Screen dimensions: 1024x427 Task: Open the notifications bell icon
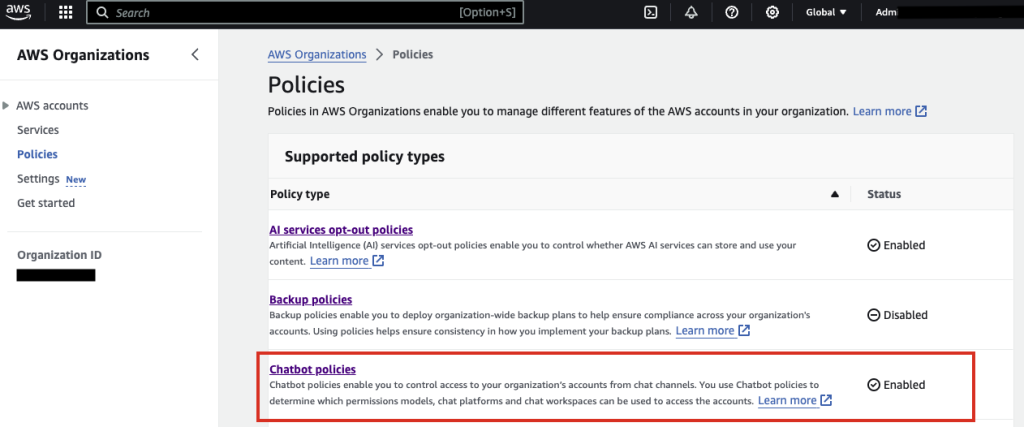(692, 12)
